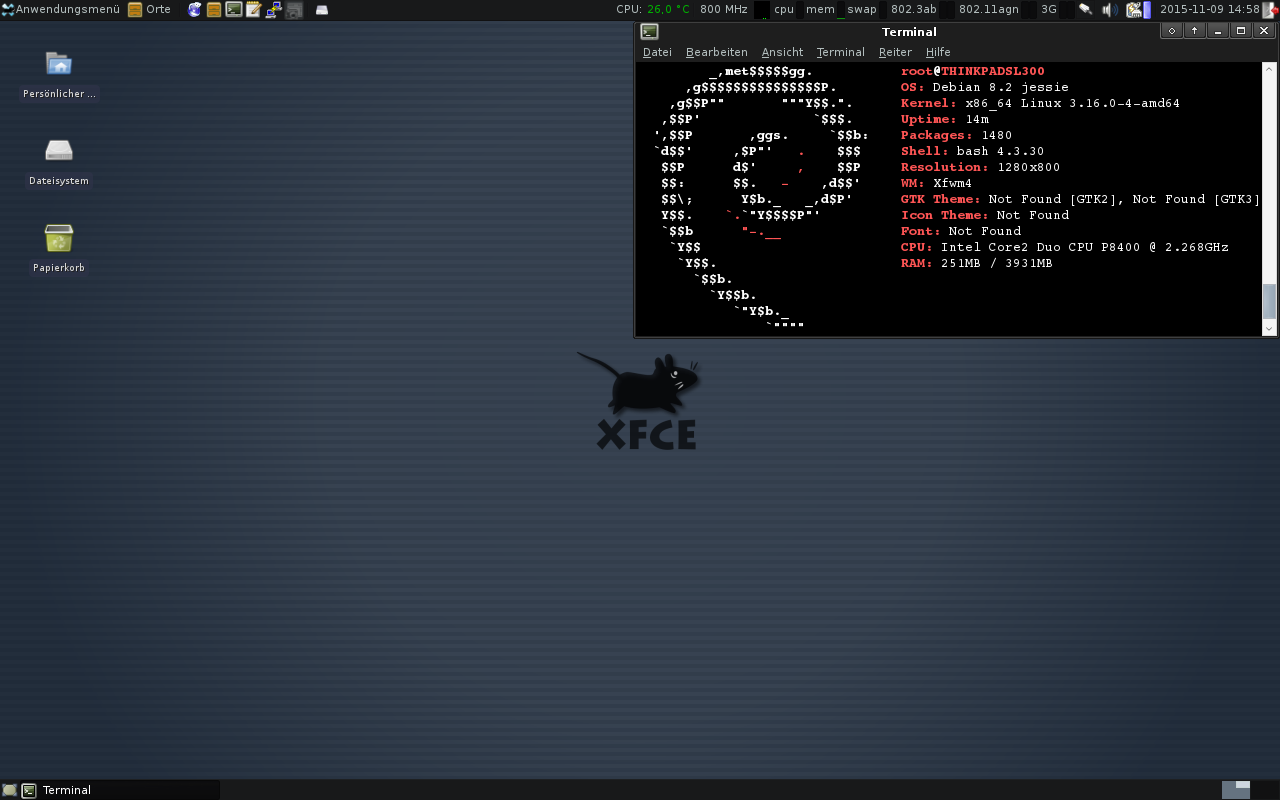The width and height of the screenshot is (1280, 800).
Task: Click the GTK Theme: Not Found line
Action: click(1080, 199)
